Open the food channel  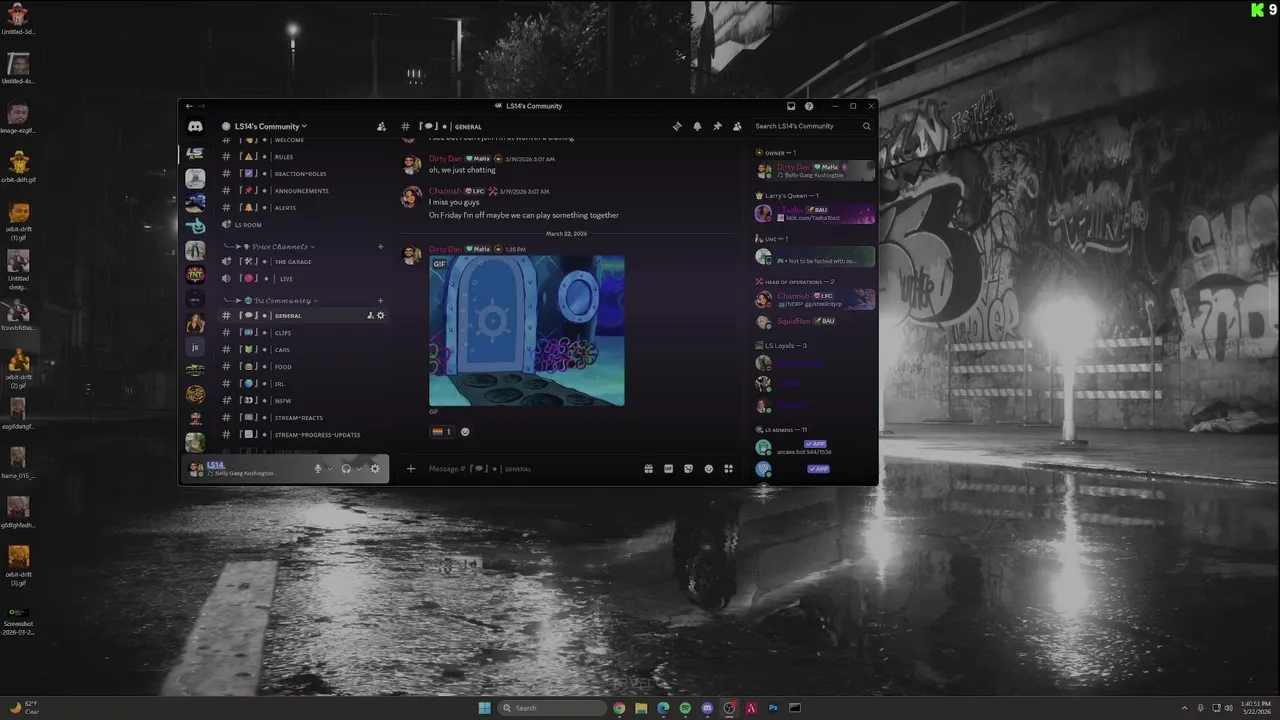(x=303, y=367)
